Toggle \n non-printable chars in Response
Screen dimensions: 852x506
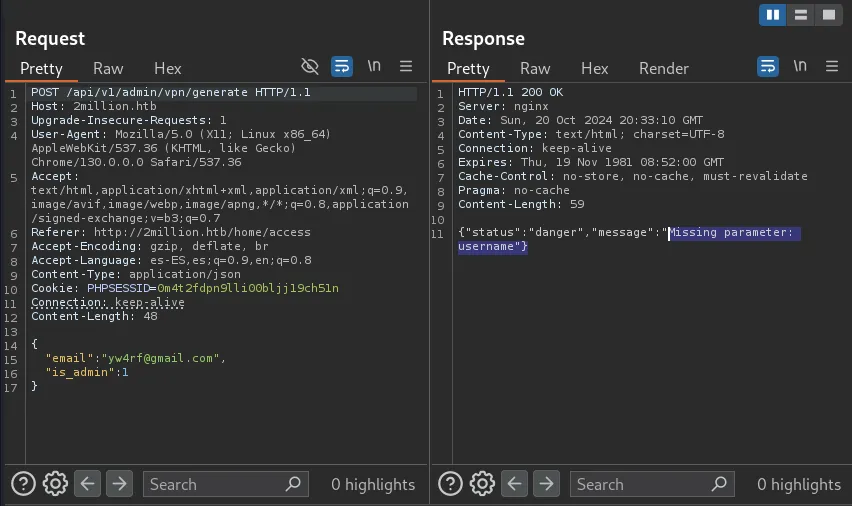800,67
